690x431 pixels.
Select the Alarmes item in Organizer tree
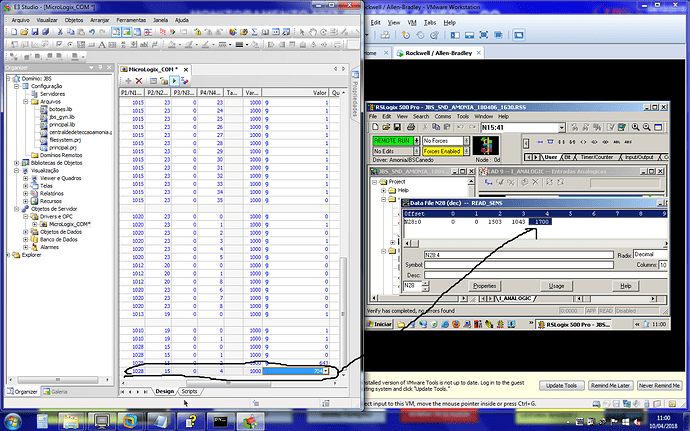click(49, 247)
